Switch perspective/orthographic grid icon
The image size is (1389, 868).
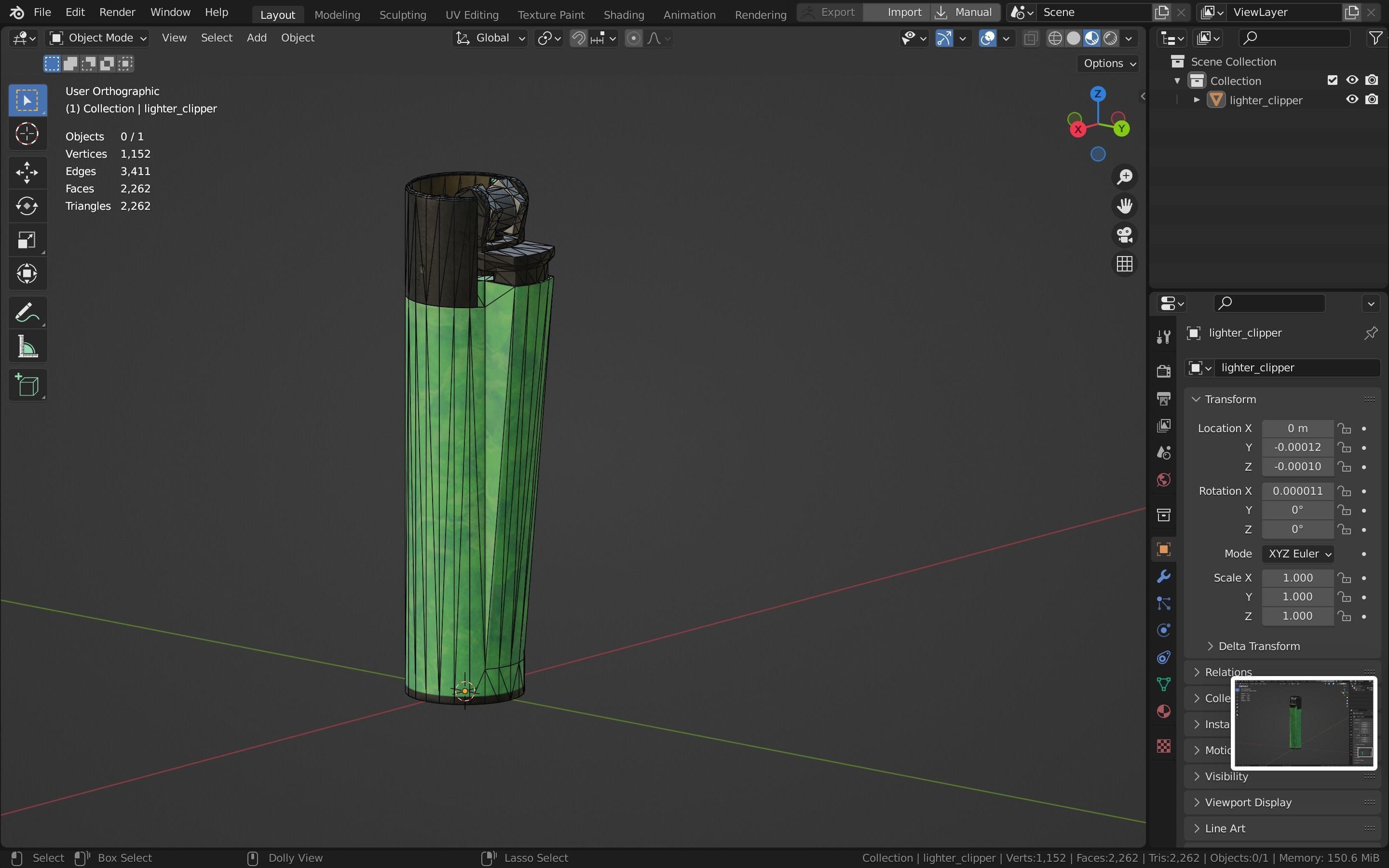click(1124, 264)
